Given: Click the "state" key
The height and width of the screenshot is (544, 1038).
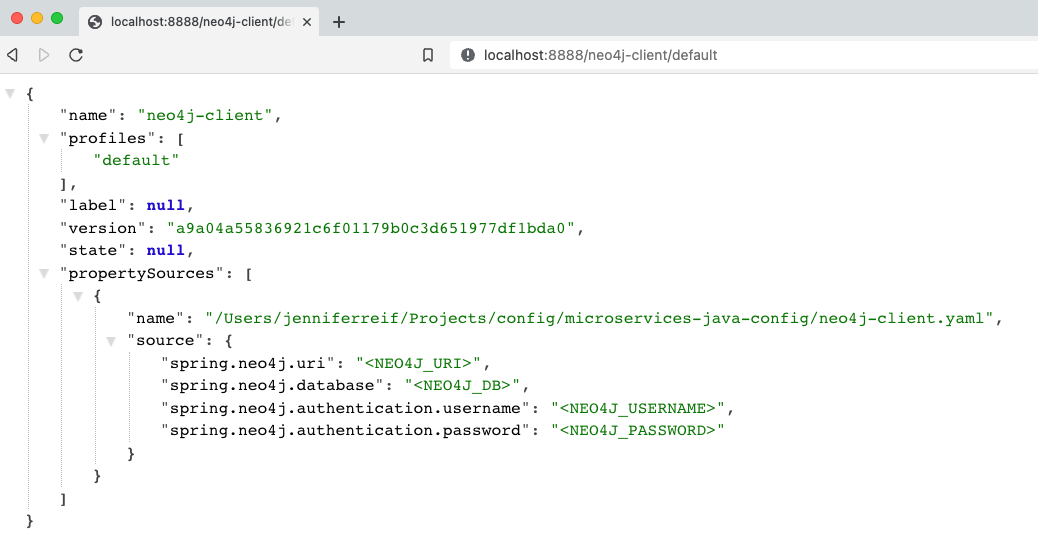Looking at the screenshot, I should (93, 250).
